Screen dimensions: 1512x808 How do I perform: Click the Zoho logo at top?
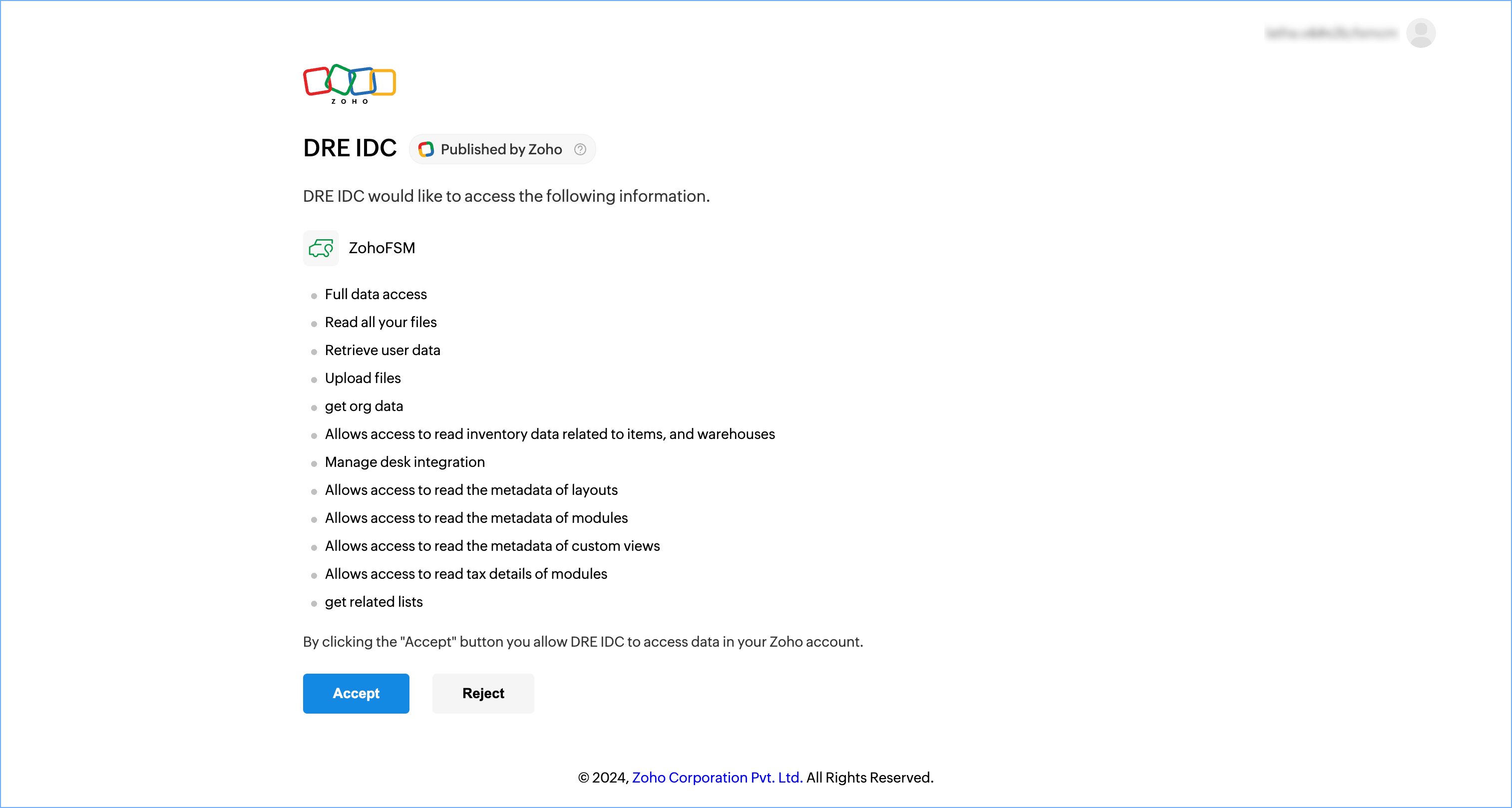point(349,83)
